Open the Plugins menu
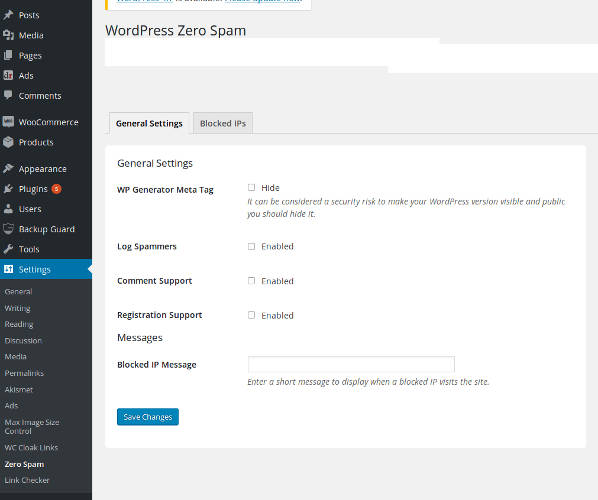598x500 pixels. tap(33, 189)
